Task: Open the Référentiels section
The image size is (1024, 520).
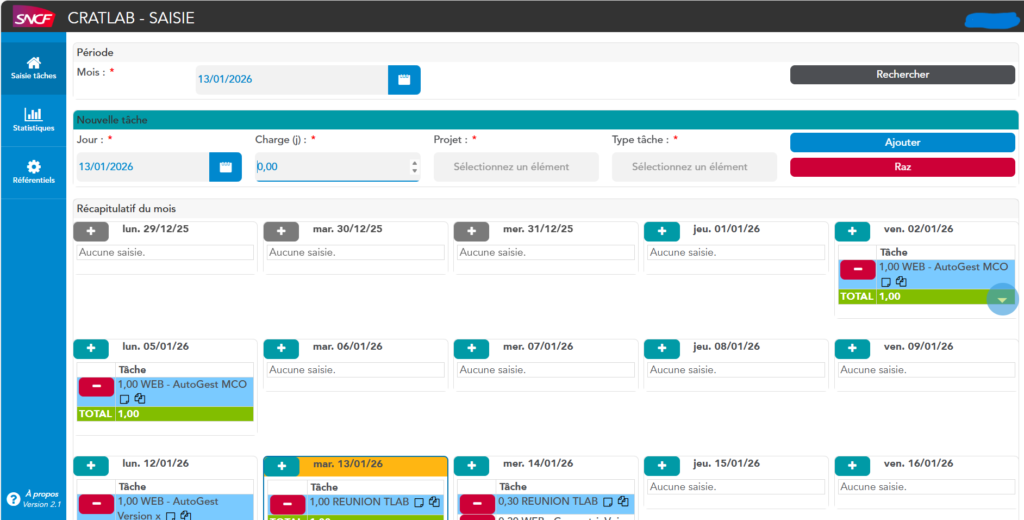Action: (34, 172)
